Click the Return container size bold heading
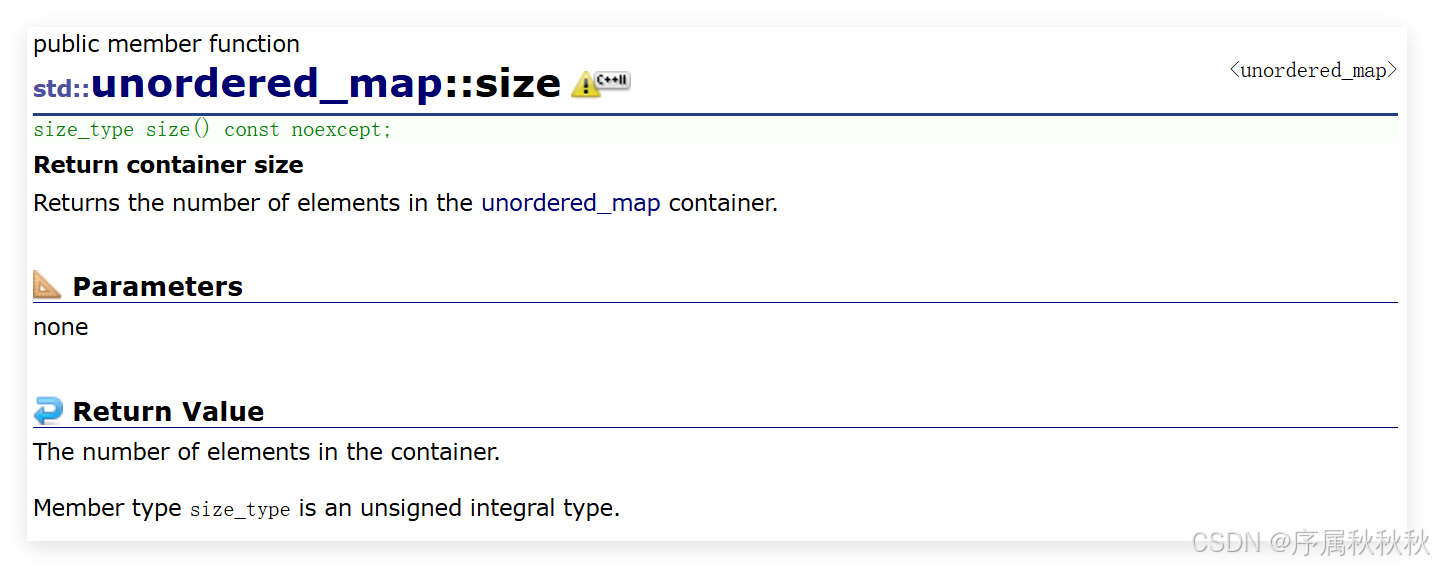The height and width of the screenshot is (568, 1434). [168, 165]
